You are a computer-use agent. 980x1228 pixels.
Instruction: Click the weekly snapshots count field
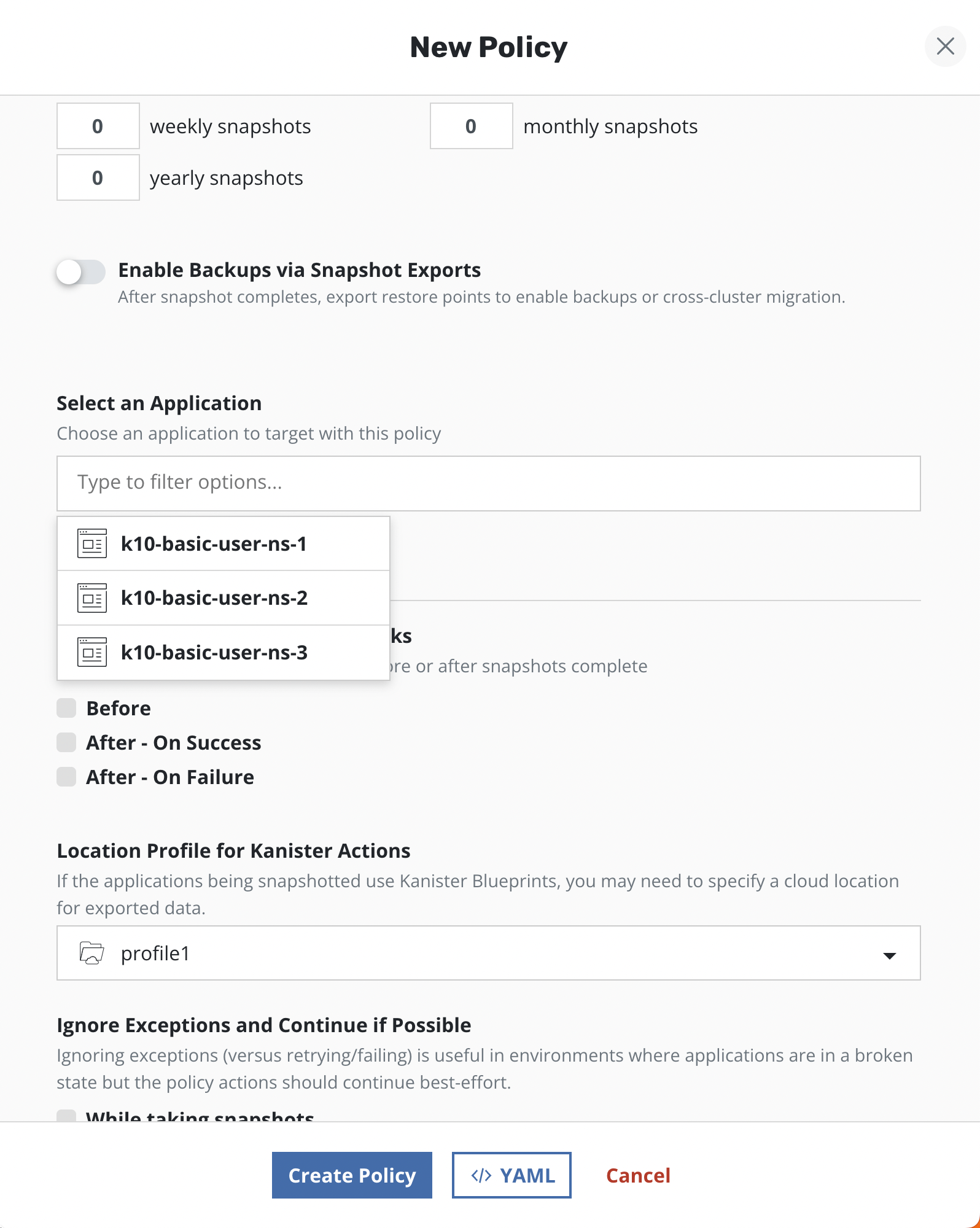click(98, 126)
